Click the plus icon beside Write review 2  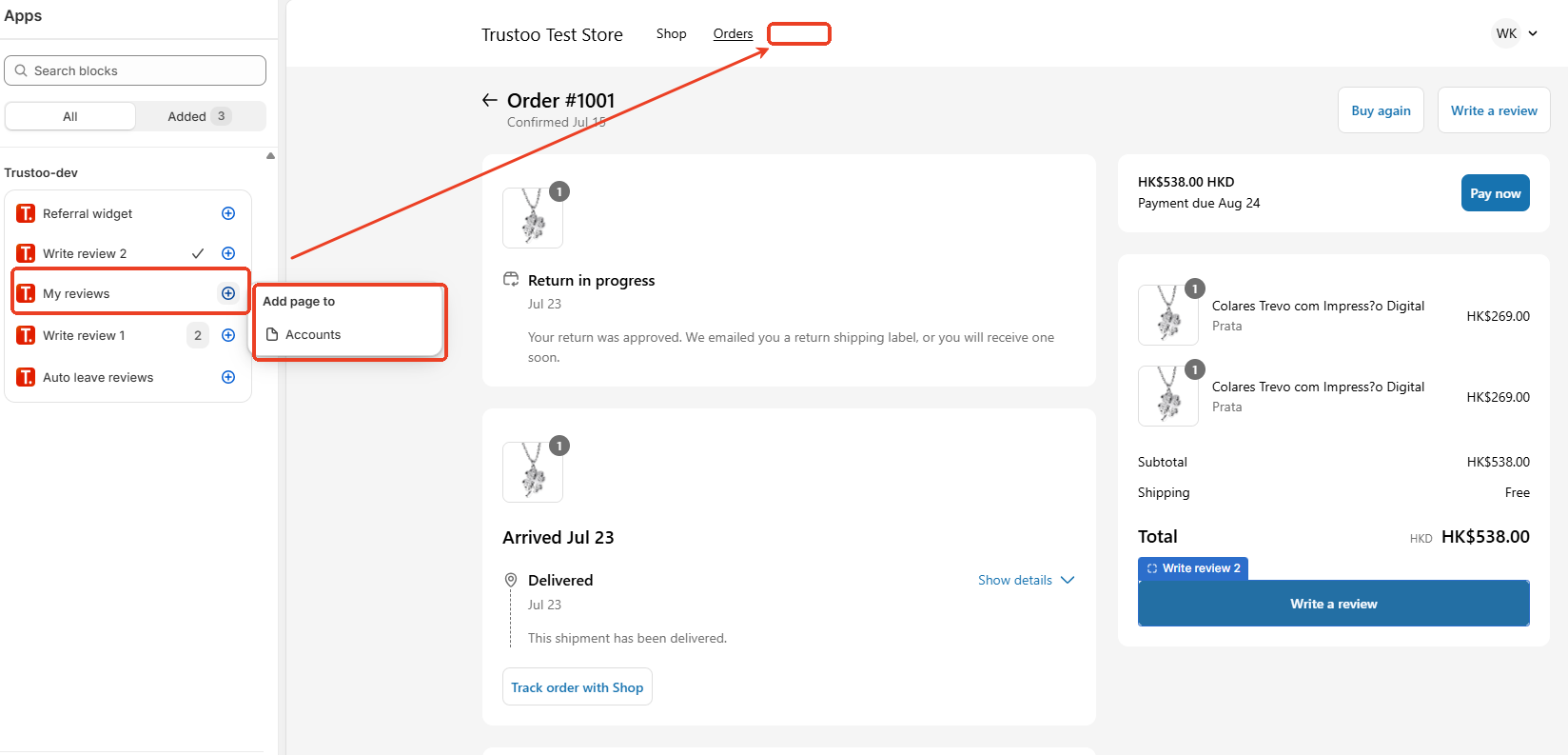tap(228, 253)
